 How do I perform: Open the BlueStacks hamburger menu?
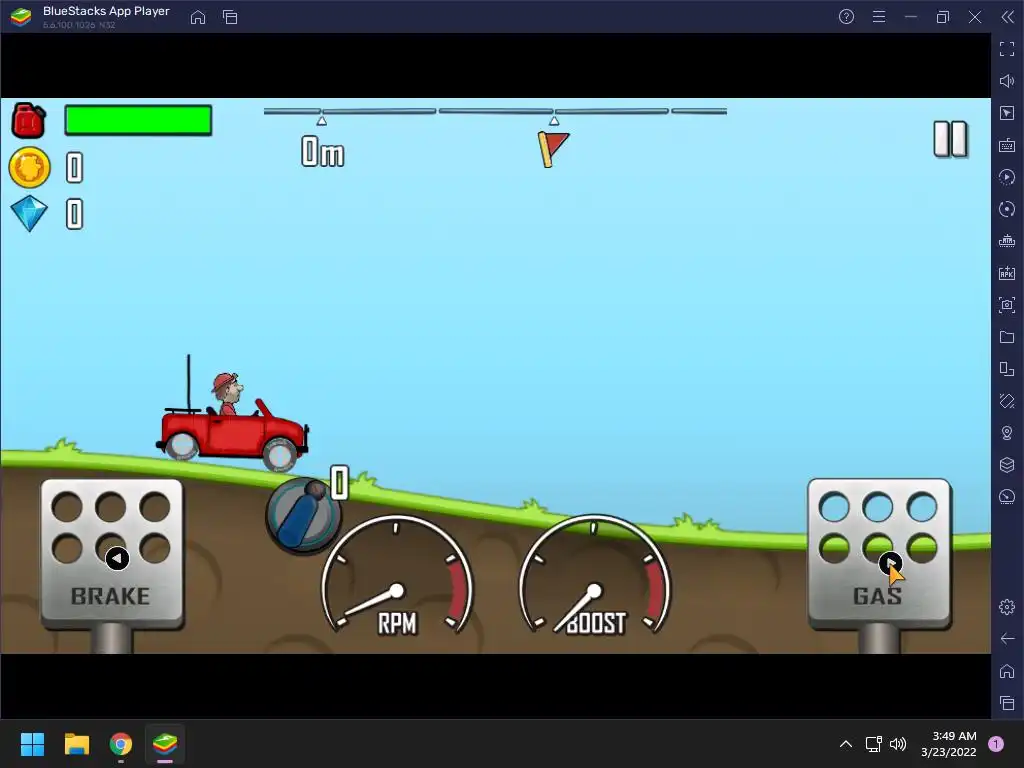(879, 17)
